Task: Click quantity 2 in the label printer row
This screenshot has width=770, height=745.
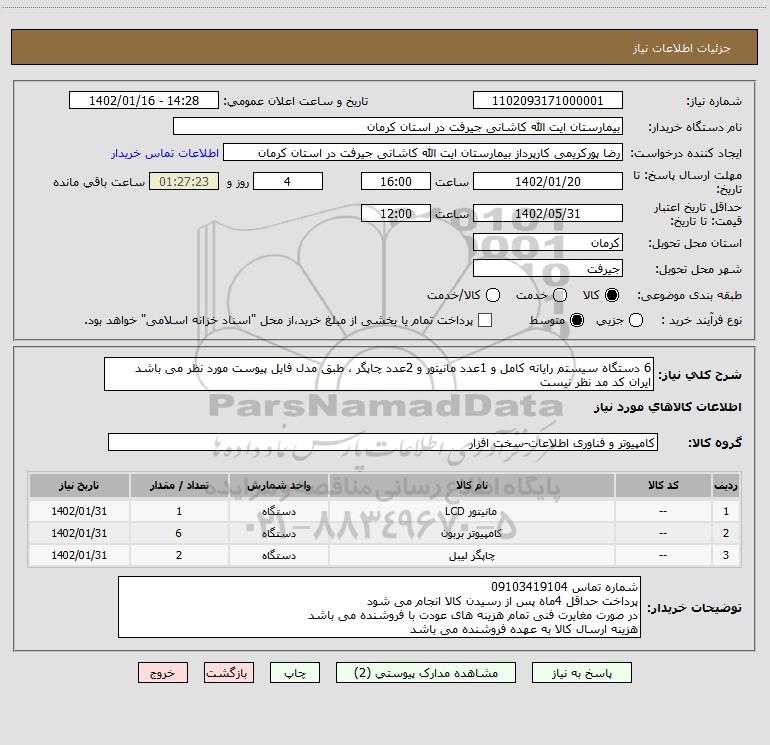Action: point(179,555)
